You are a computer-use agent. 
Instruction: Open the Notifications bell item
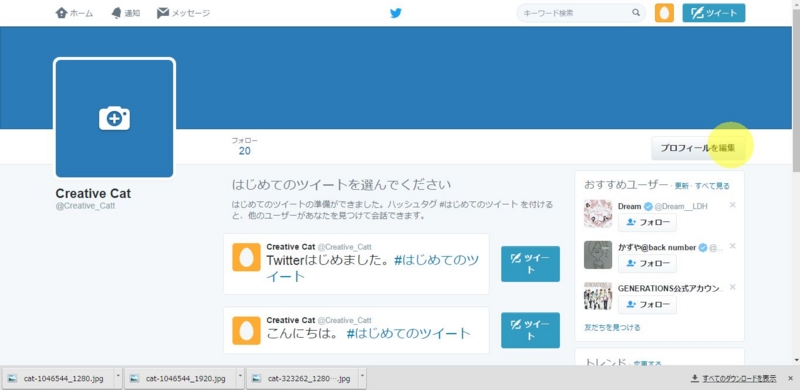[x=126, y=13]
